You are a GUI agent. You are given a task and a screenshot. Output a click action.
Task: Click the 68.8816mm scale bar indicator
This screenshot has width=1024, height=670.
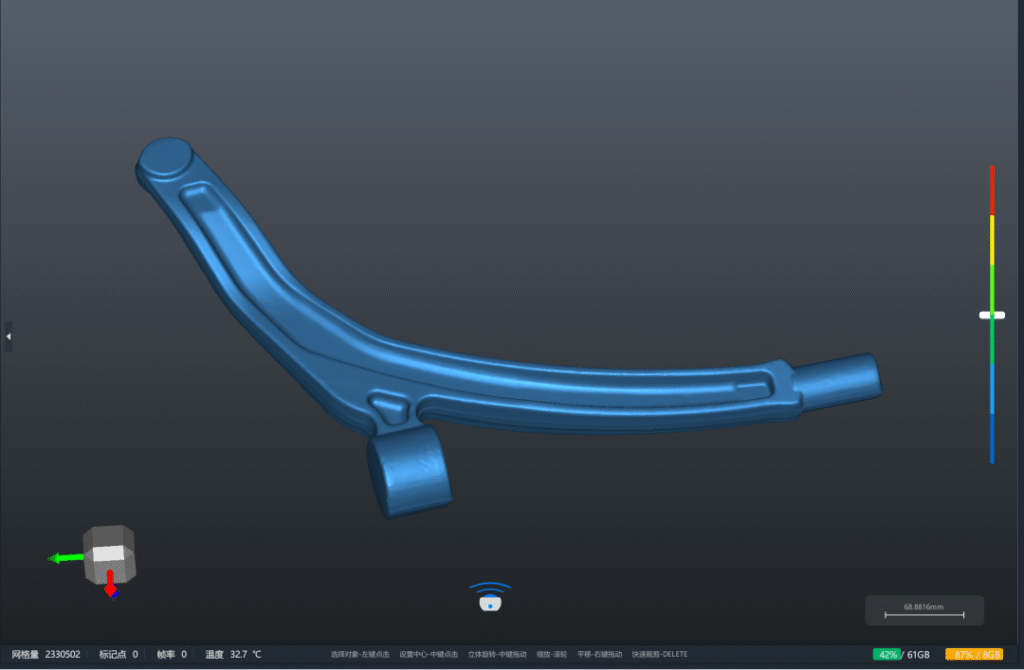(924, 611)
